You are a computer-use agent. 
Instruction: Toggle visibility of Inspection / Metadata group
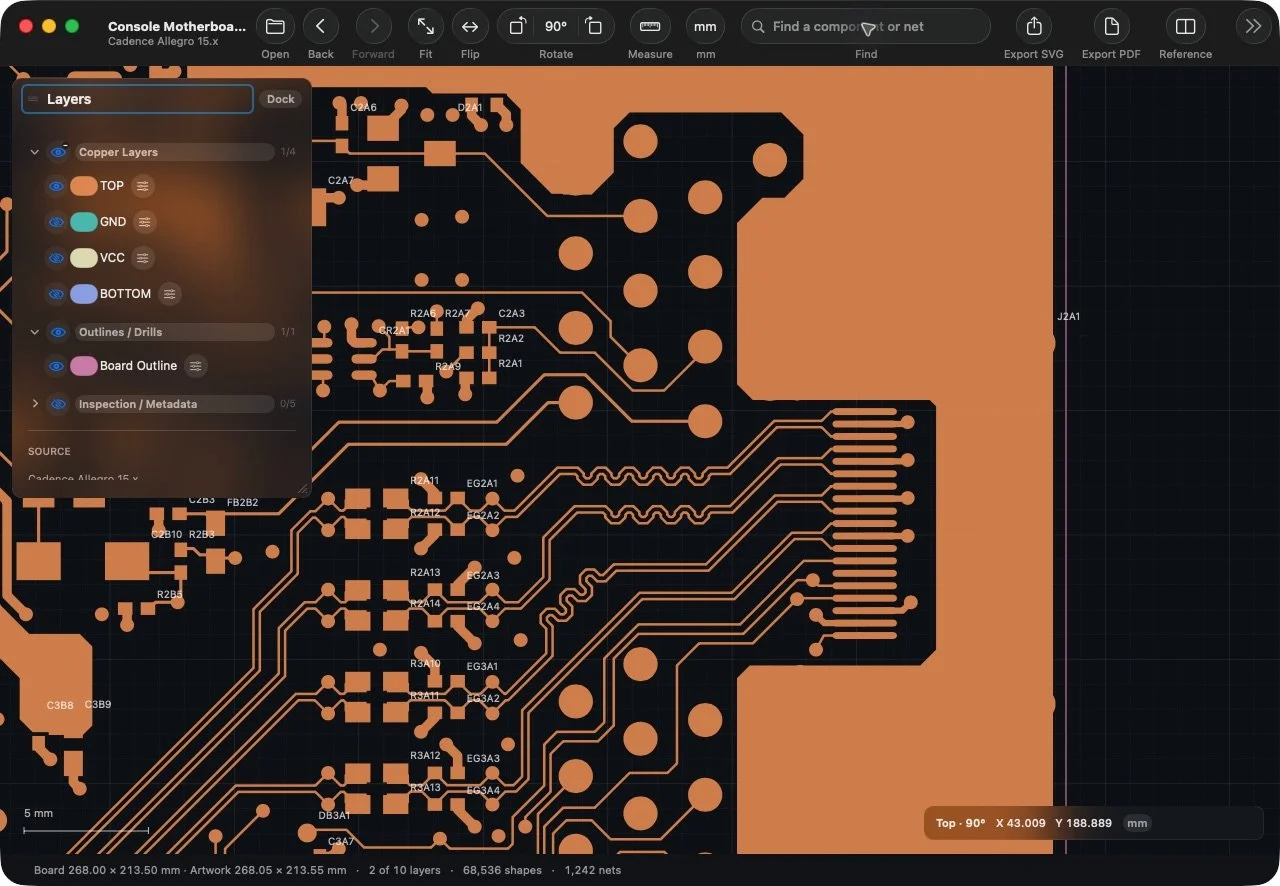(x=58, y=404)
